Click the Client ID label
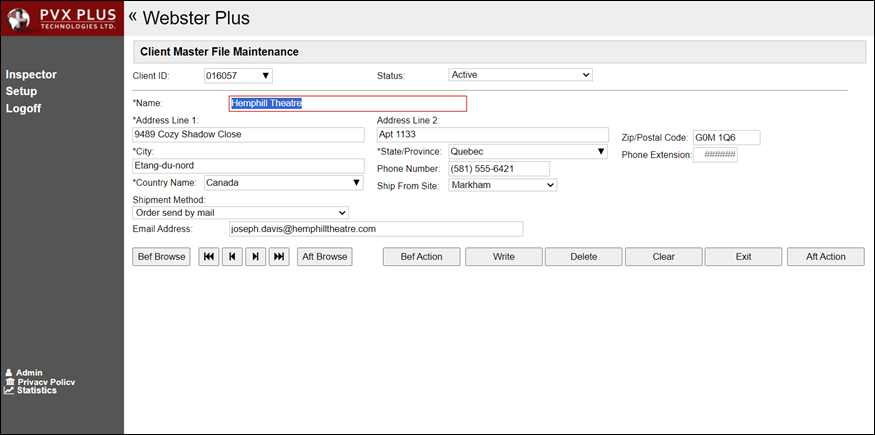Viewport: 875px width, 435px height. pos(151,75)
